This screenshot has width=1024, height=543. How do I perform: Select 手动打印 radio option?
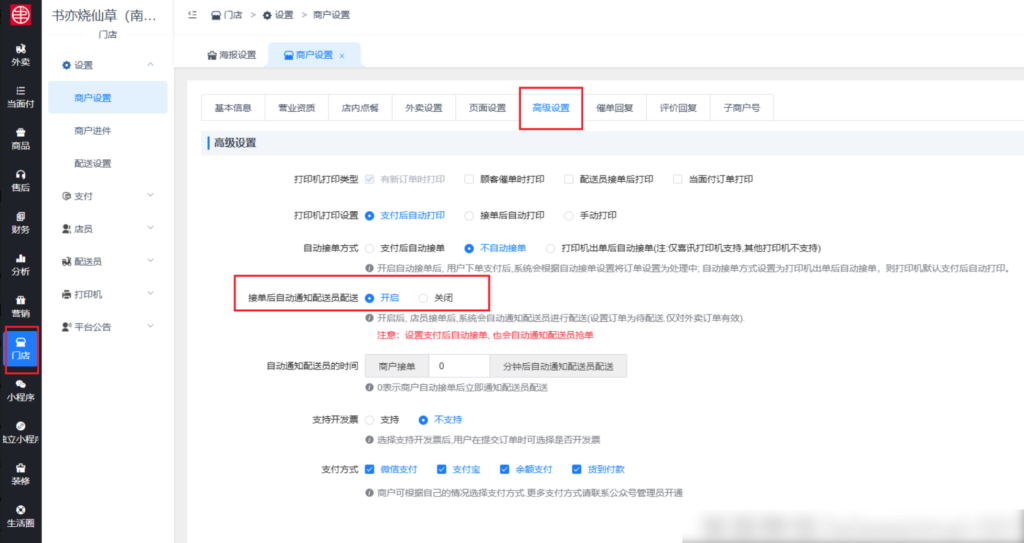[569, 216]
